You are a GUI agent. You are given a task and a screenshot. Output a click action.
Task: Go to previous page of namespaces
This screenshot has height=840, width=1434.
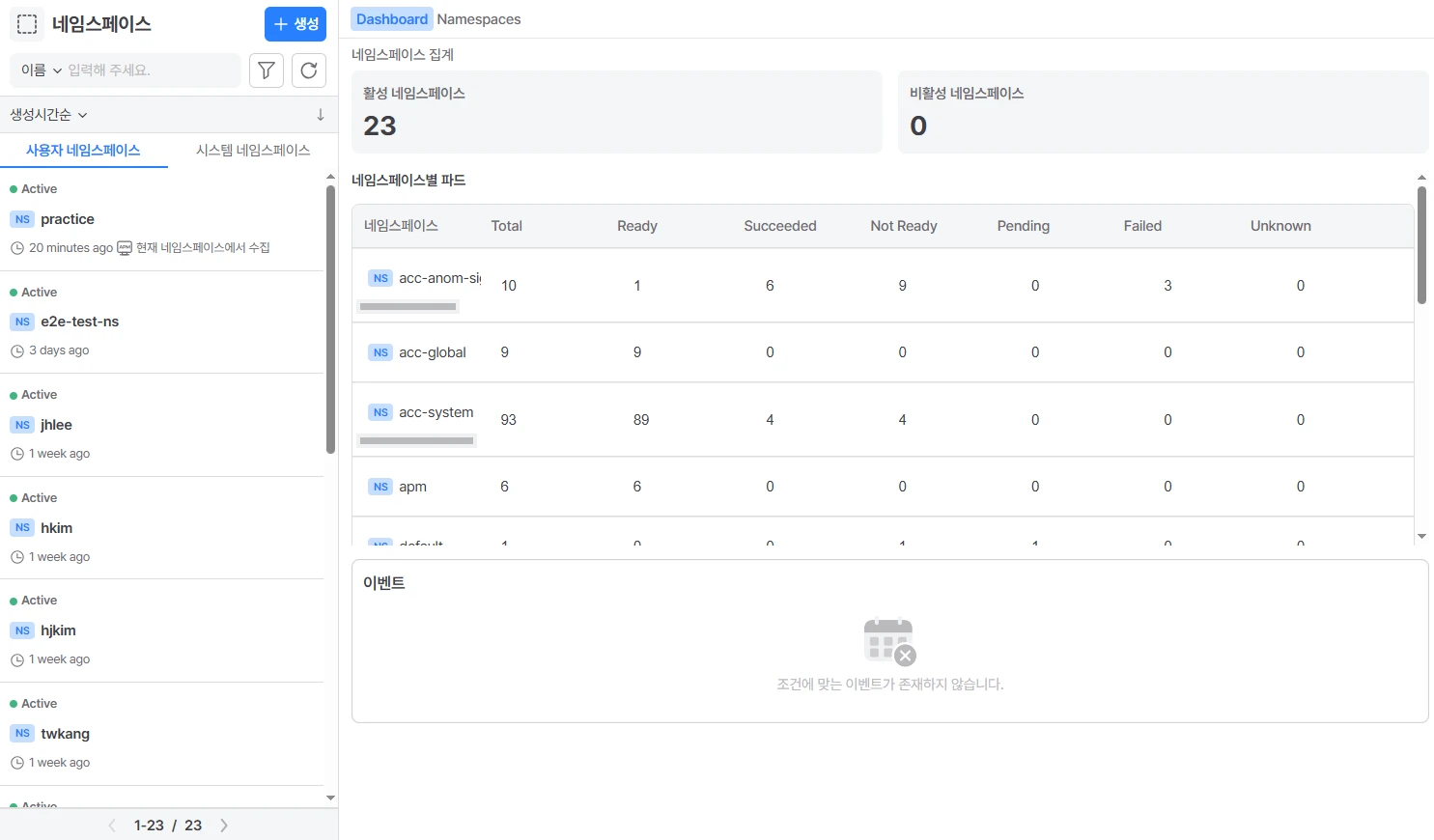point(112,826)
